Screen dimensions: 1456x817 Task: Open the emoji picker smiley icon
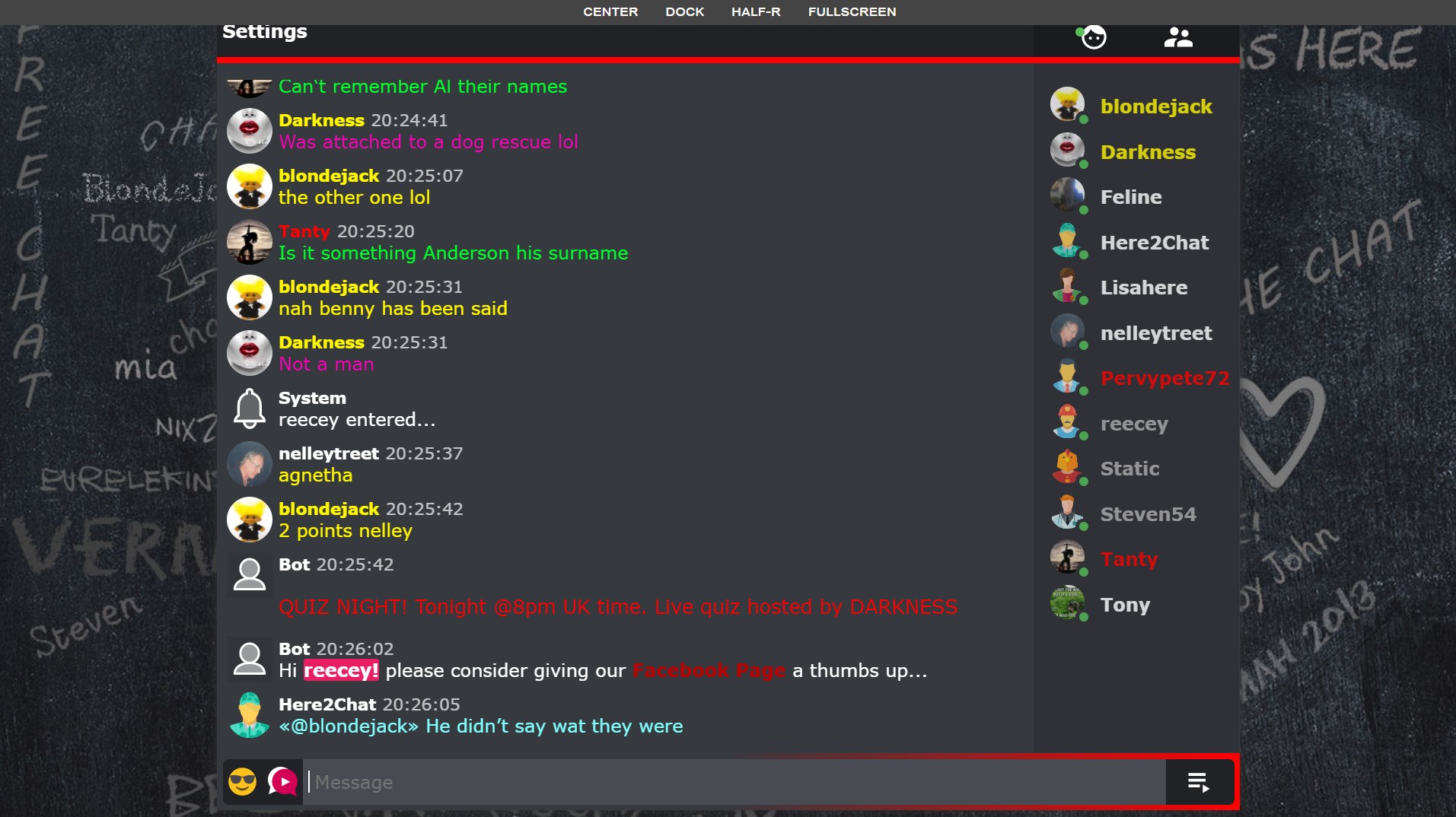click(243, 782)
